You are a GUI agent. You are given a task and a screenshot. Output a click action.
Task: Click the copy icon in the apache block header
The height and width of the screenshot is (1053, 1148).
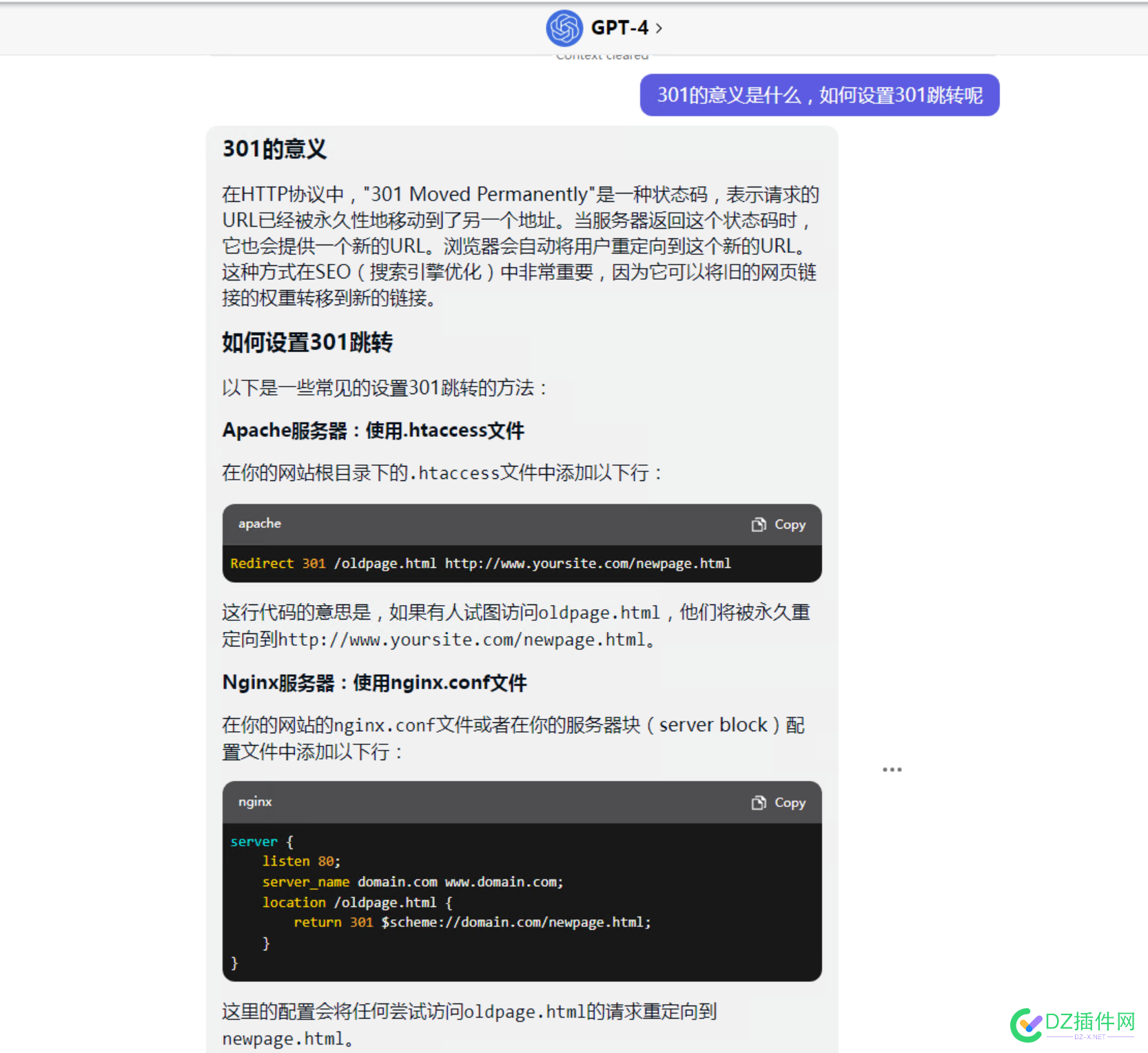(x=759, y=524)
